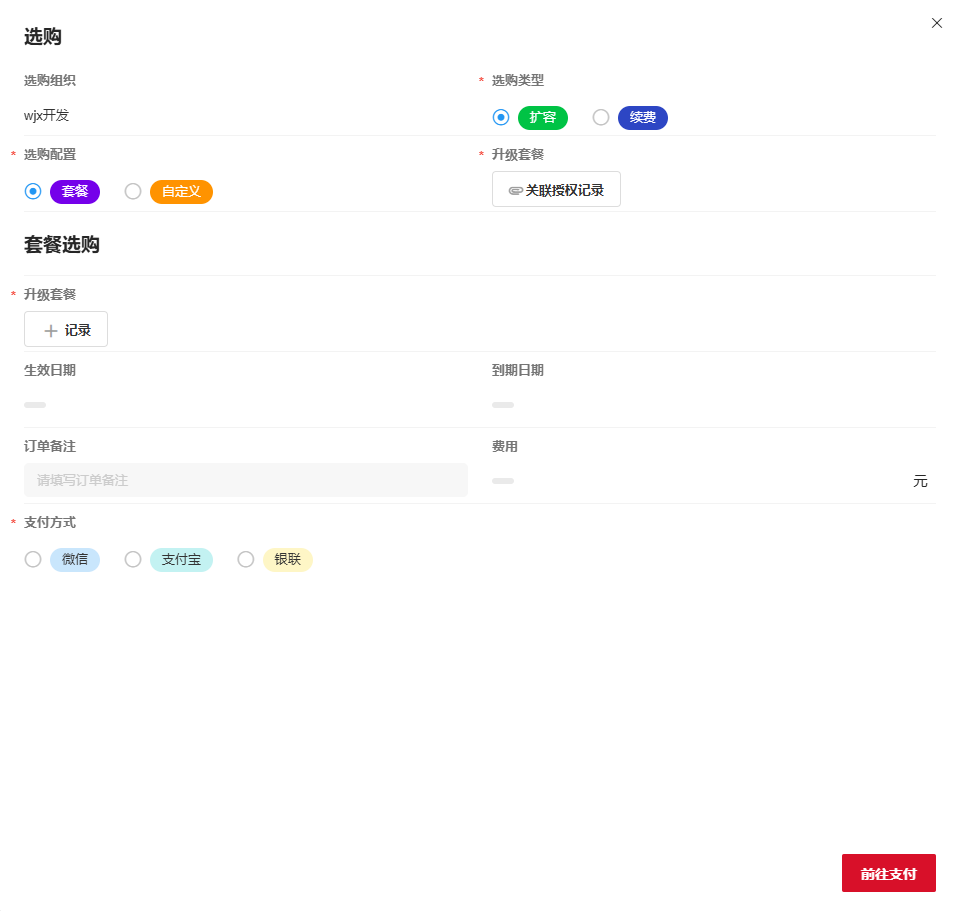Choose the 支付宝 payment radio button
Viewport: 959px width, 911px height.
(x=133, y=560)
